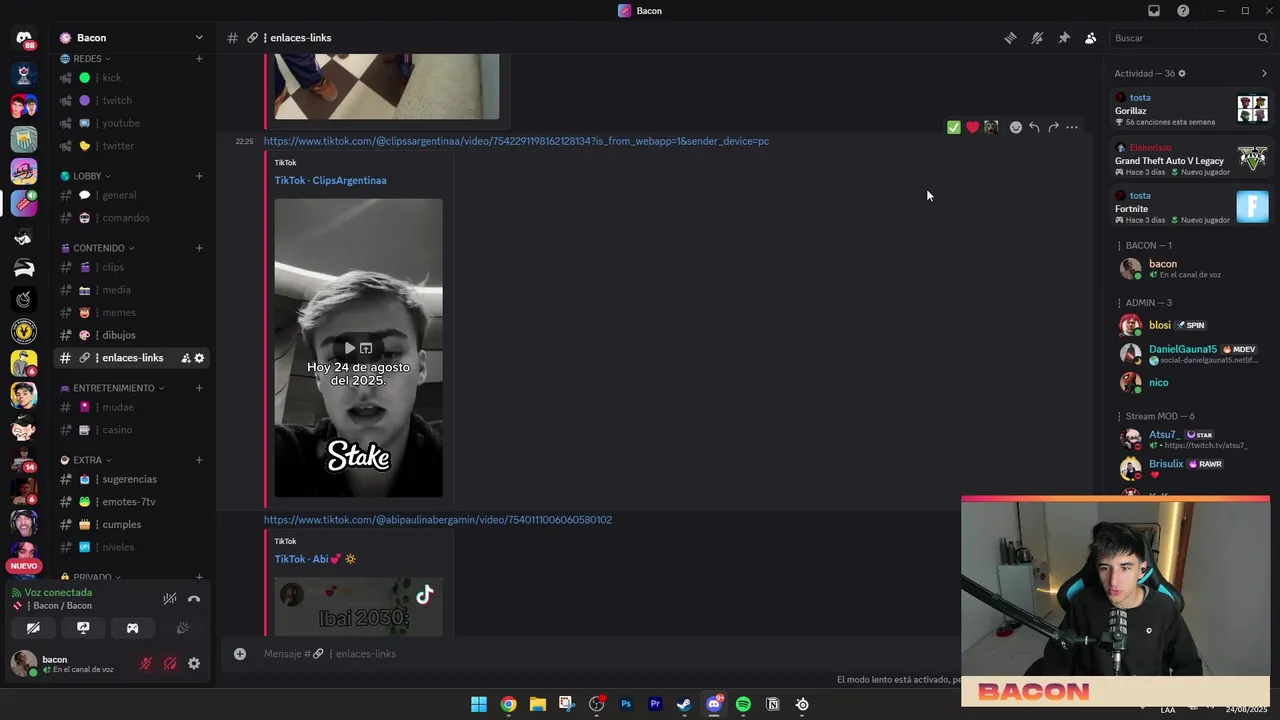React with green checkmark emoji

(x=954, y=127)
